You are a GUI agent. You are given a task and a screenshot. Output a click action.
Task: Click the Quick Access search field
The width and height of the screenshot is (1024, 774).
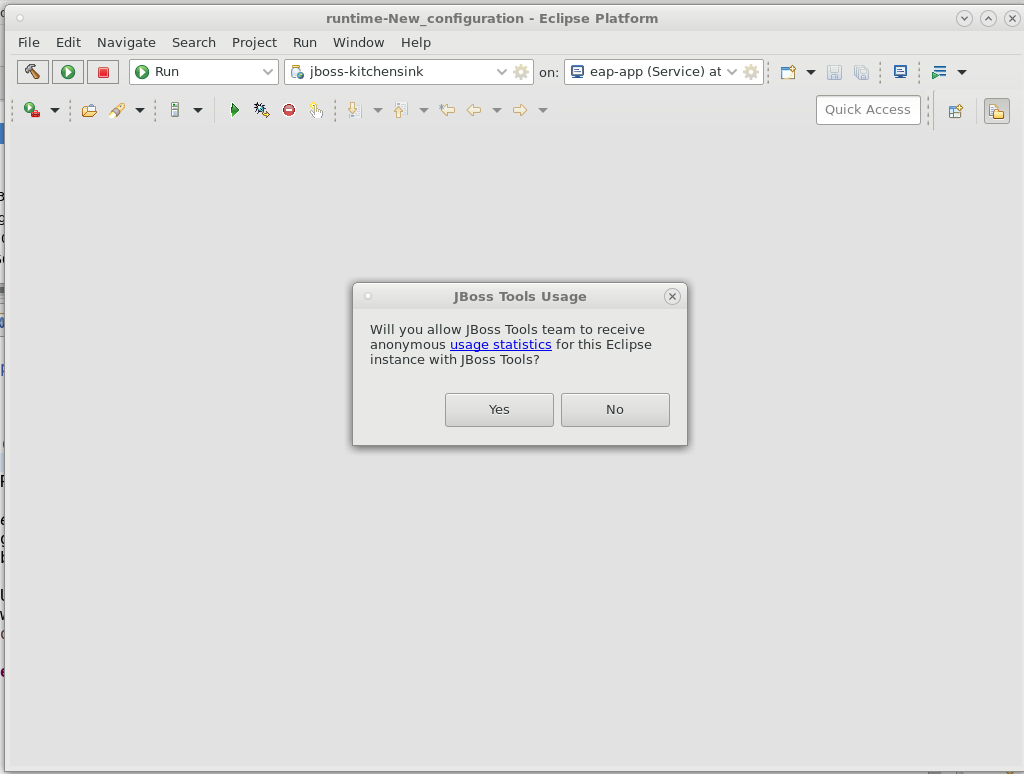[868, 110]
